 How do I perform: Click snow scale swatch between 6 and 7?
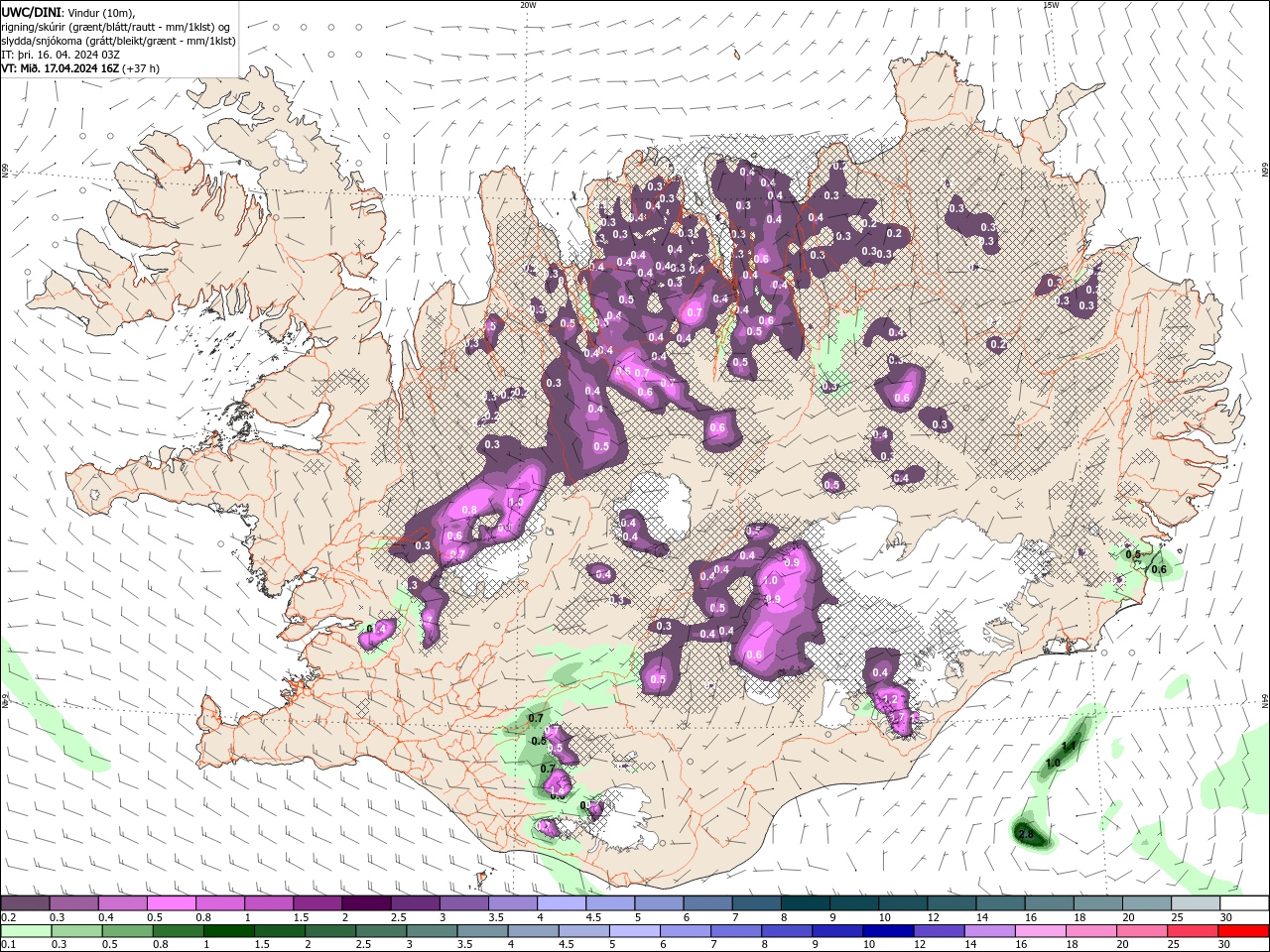[x=707, y=903]
